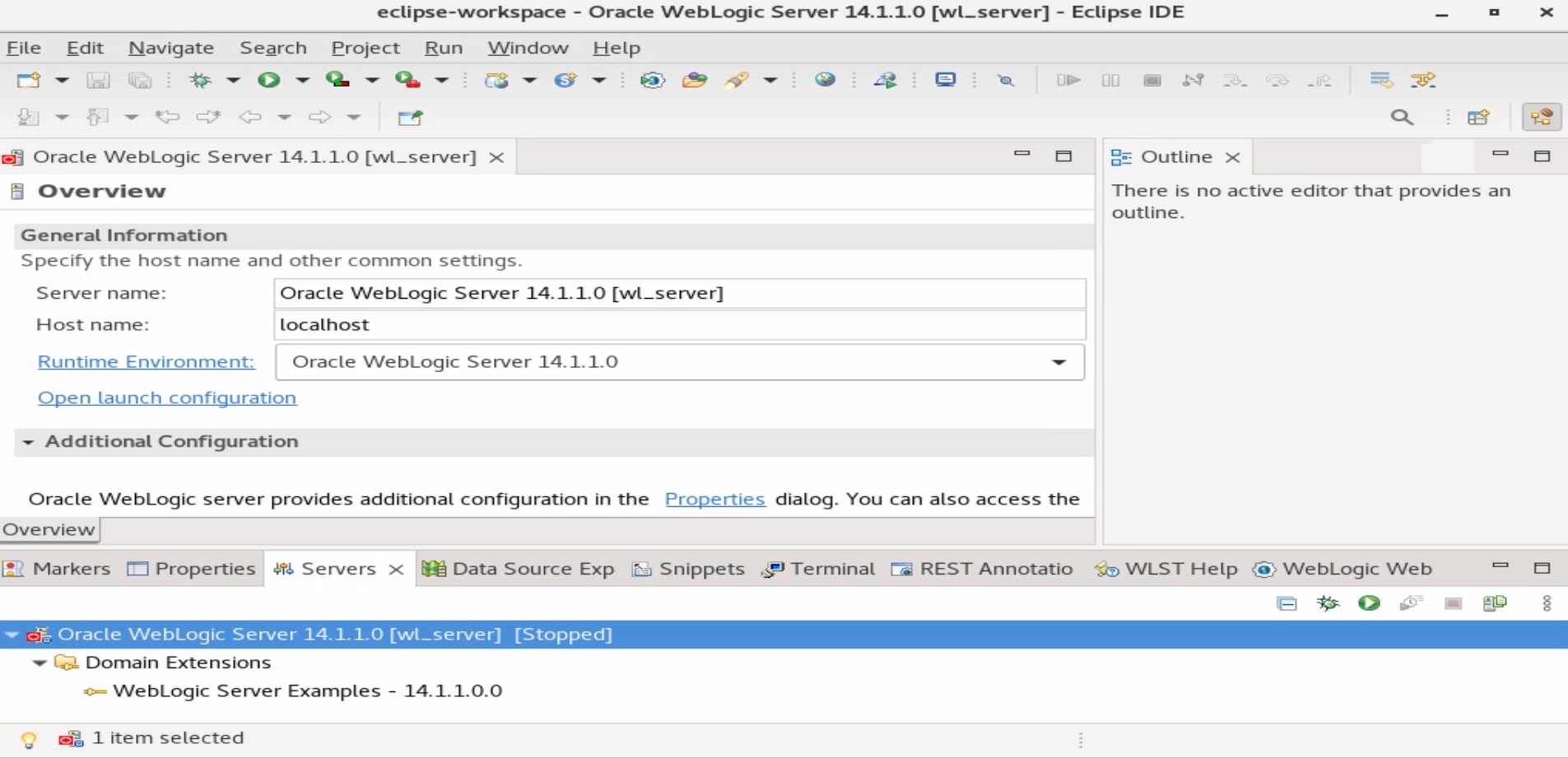Switch to the Terminal tab
Screen dimensions: 1568x758
(819, 569)
